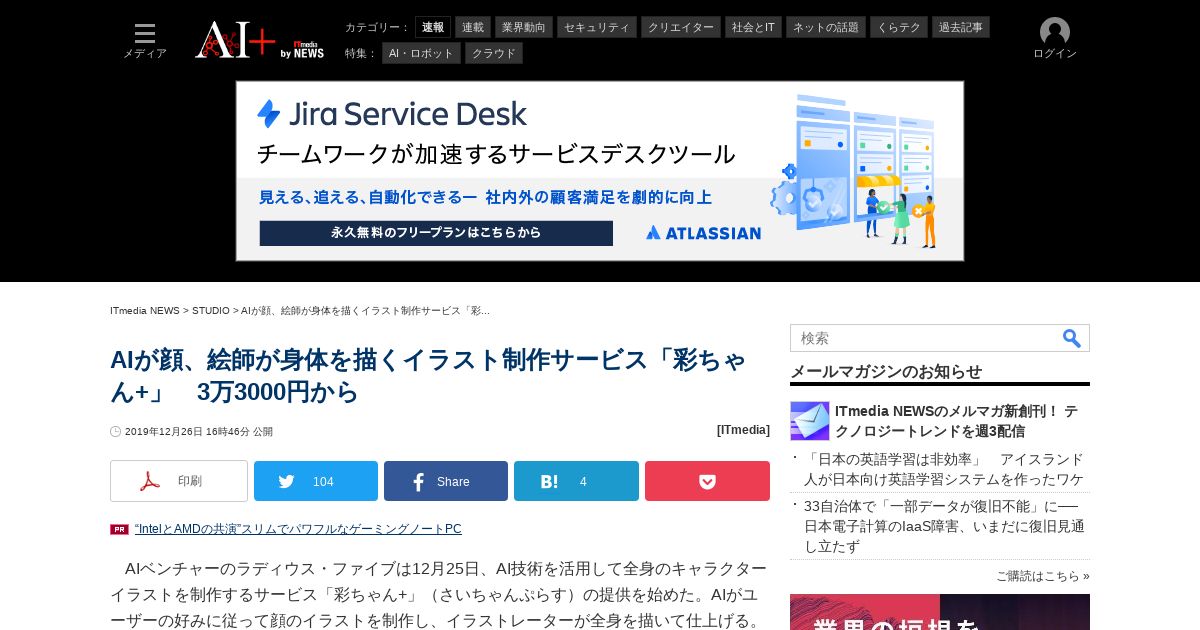Open ITmedia NEWSのメルマガ新創刊 headline
This screenshot has height=630, width=1200.
point(956,421)
